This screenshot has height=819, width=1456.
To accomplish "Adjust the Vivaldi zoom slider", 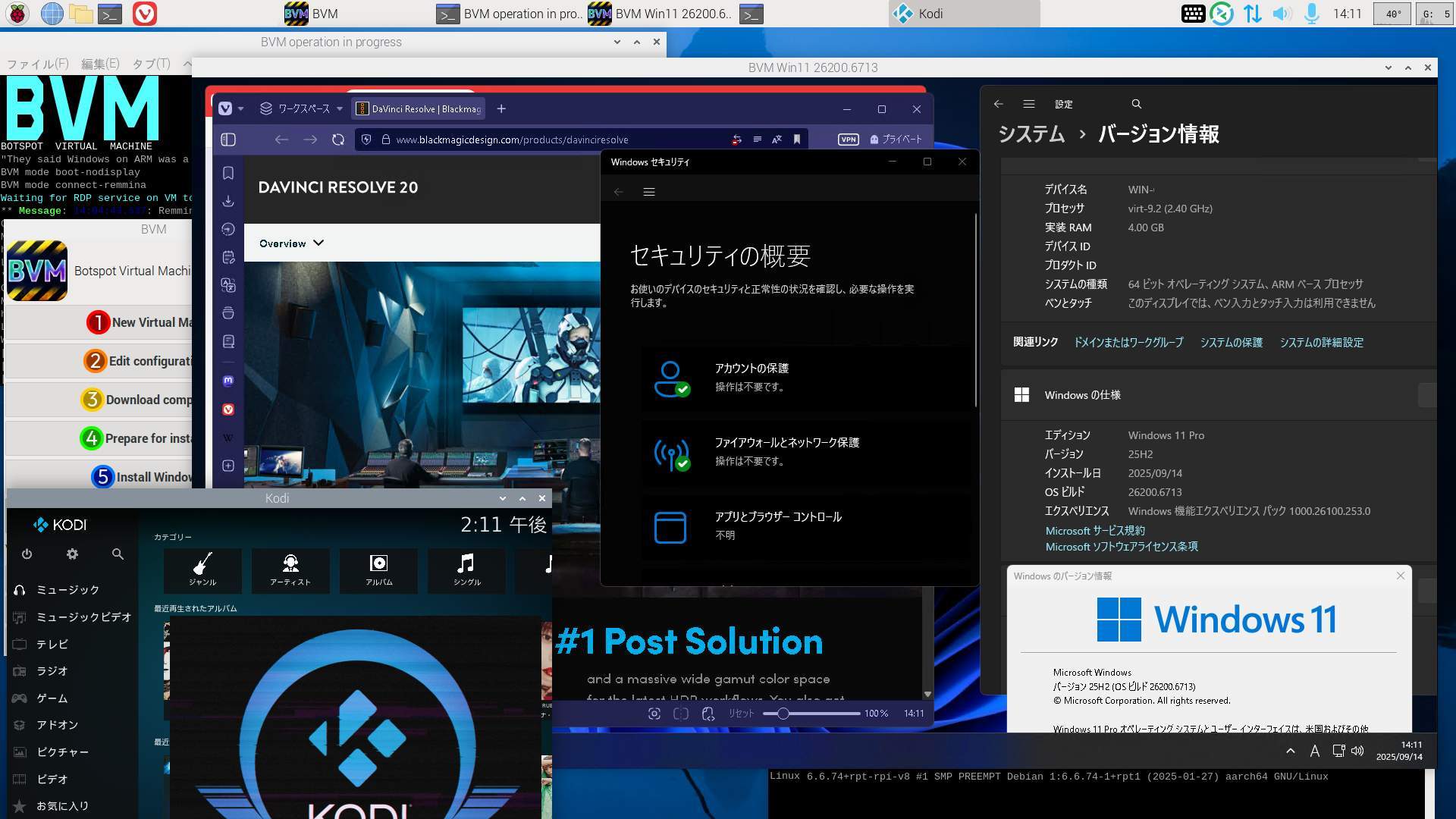I will tap(783, 714).
